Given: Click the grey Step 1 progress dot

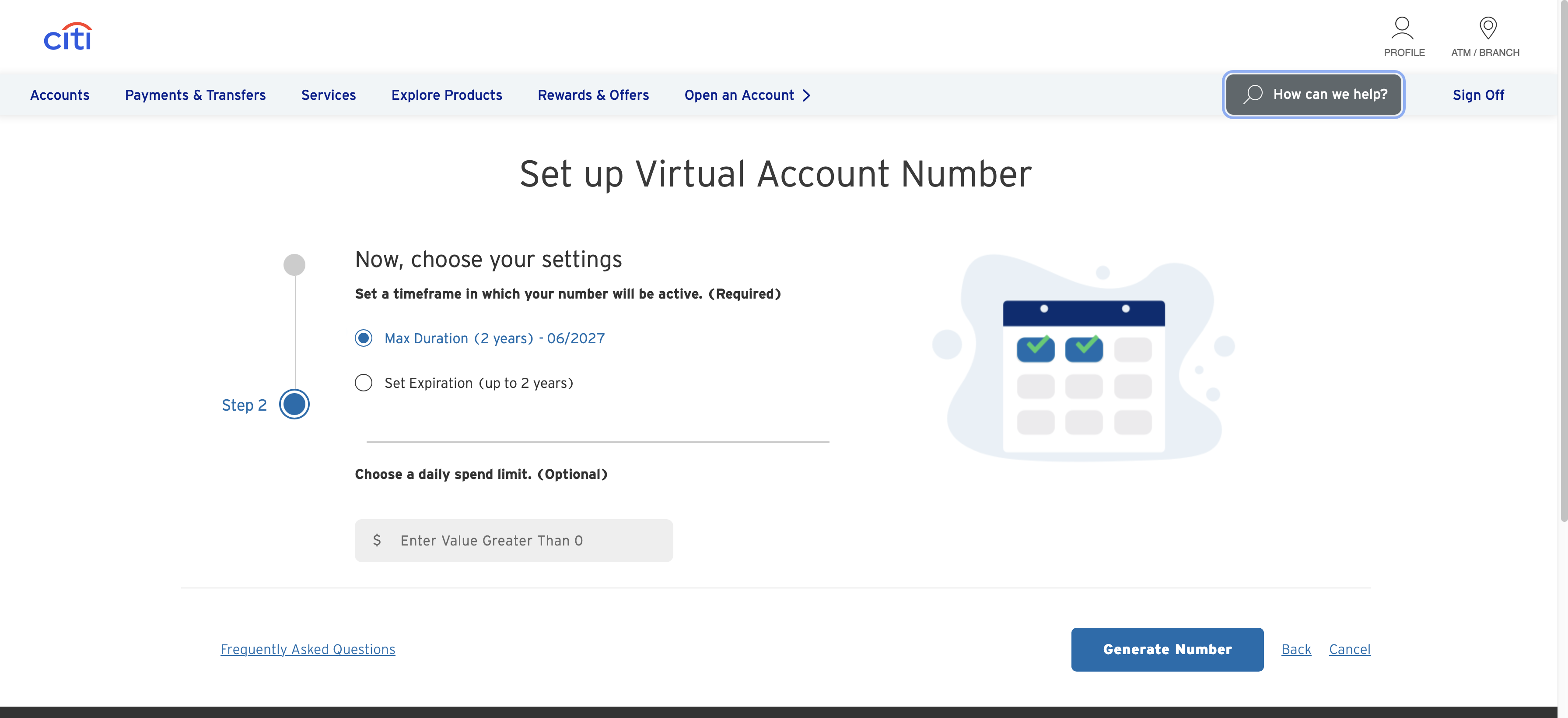Looking at the screenshot, I should (294, 265).
